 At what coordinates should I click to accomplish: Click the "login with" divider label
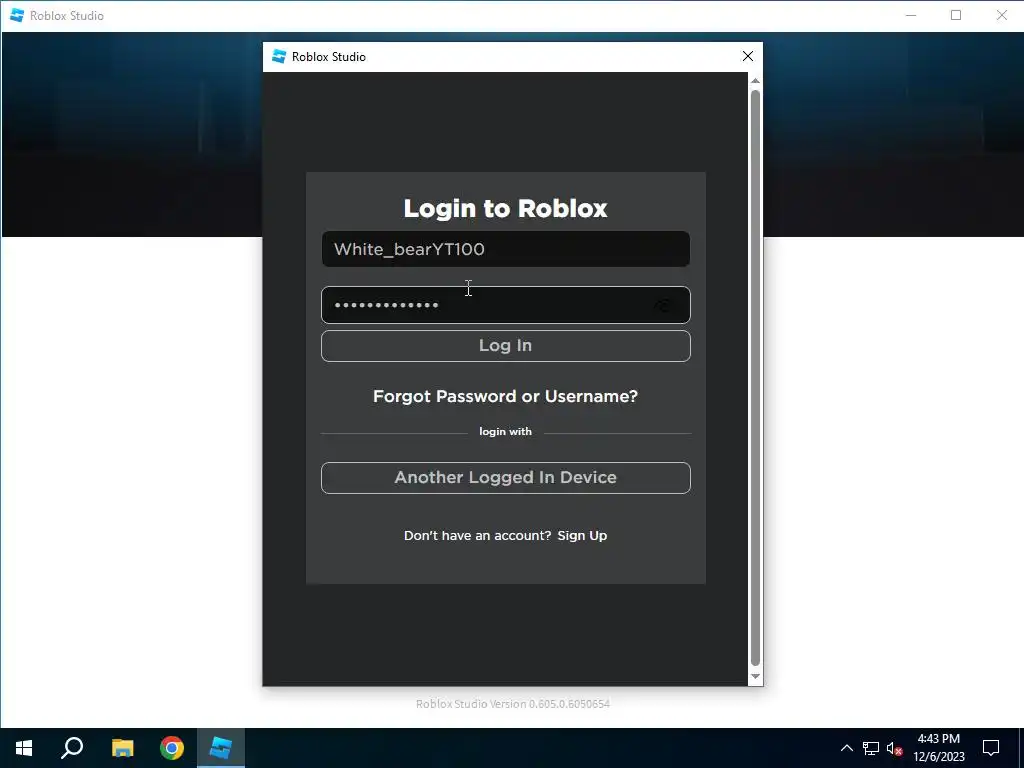coord(505,432)
